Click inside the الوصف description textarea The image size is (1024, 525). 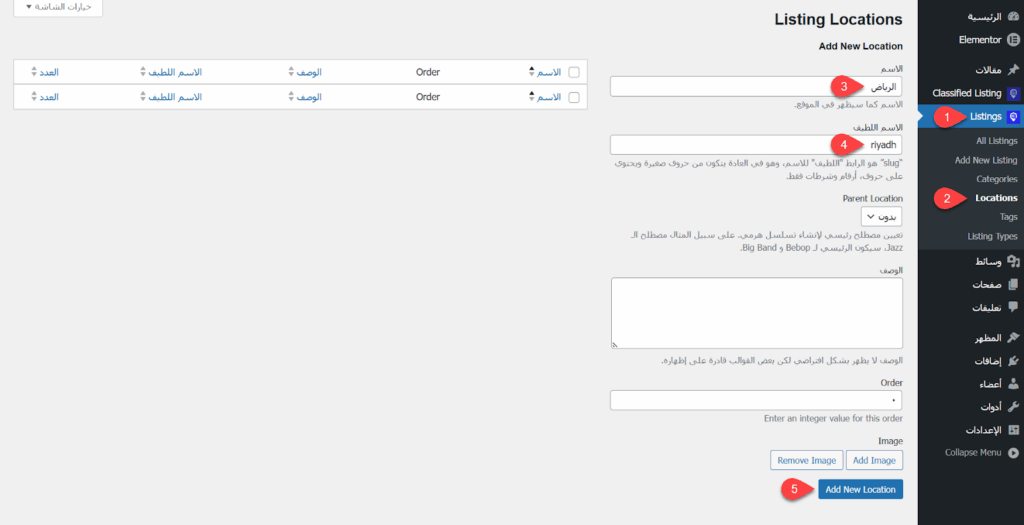point(756,313)
